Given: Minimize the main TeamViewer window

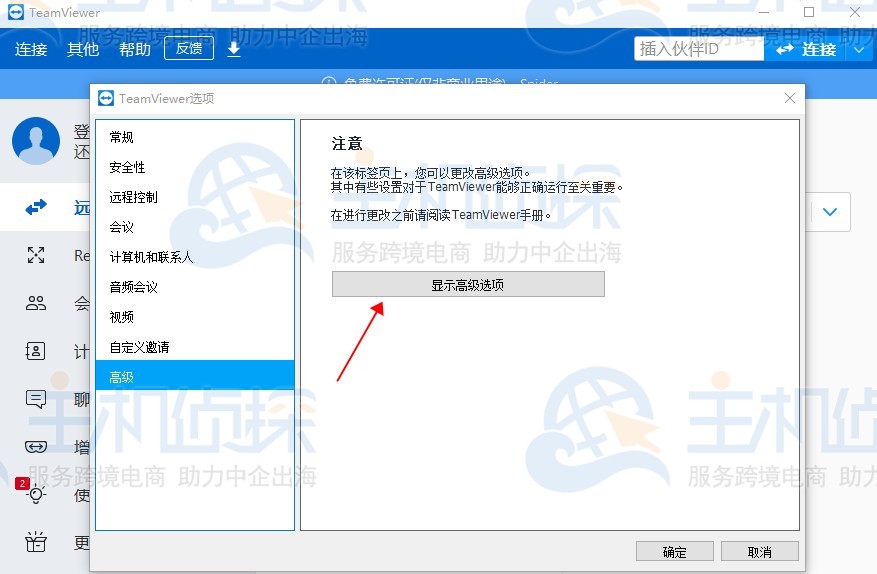Looking at the screenshot, I should pos(764,12).
